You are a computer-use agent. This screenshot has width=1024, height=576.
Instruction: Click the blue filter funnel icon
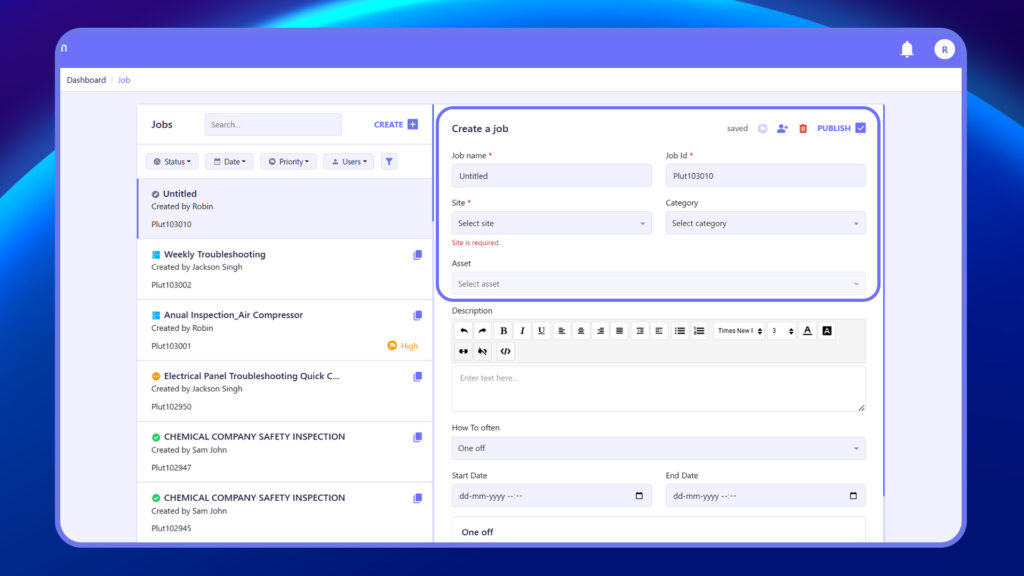click(x=389, y=161)
